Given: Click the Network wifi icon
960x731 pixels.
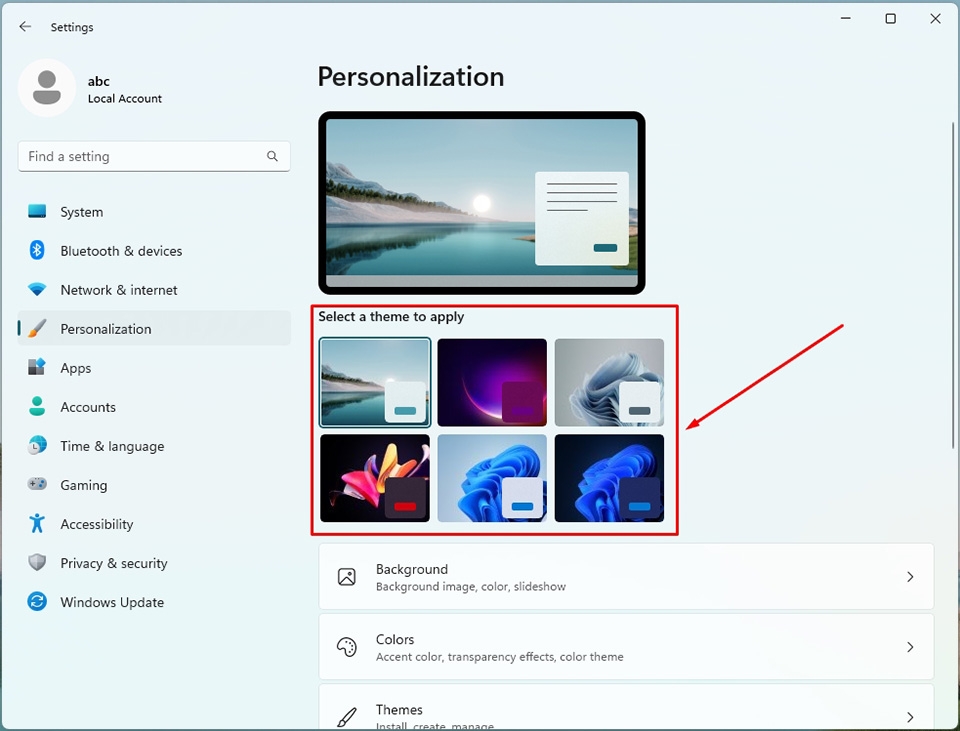Looking at the screenshot, I should (x=37, y=290).
